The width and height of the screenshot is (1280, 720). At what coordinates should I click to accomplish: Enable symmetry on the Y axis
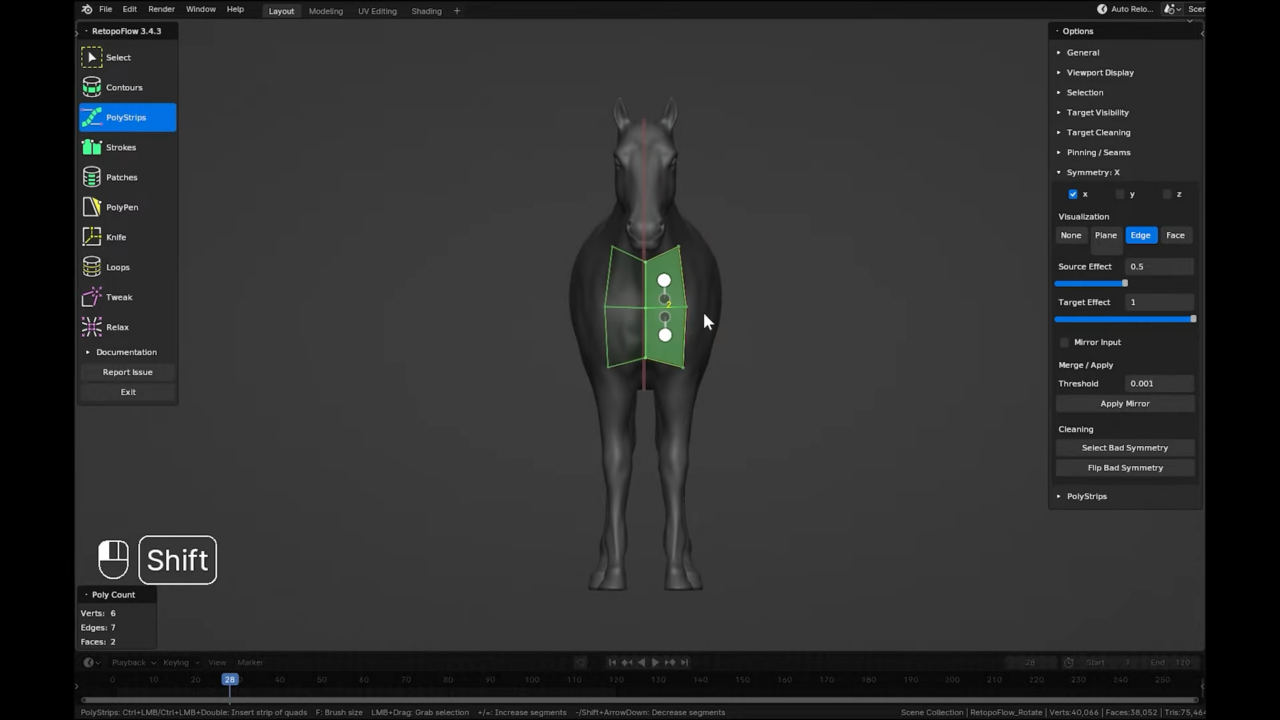point(1120,194)
